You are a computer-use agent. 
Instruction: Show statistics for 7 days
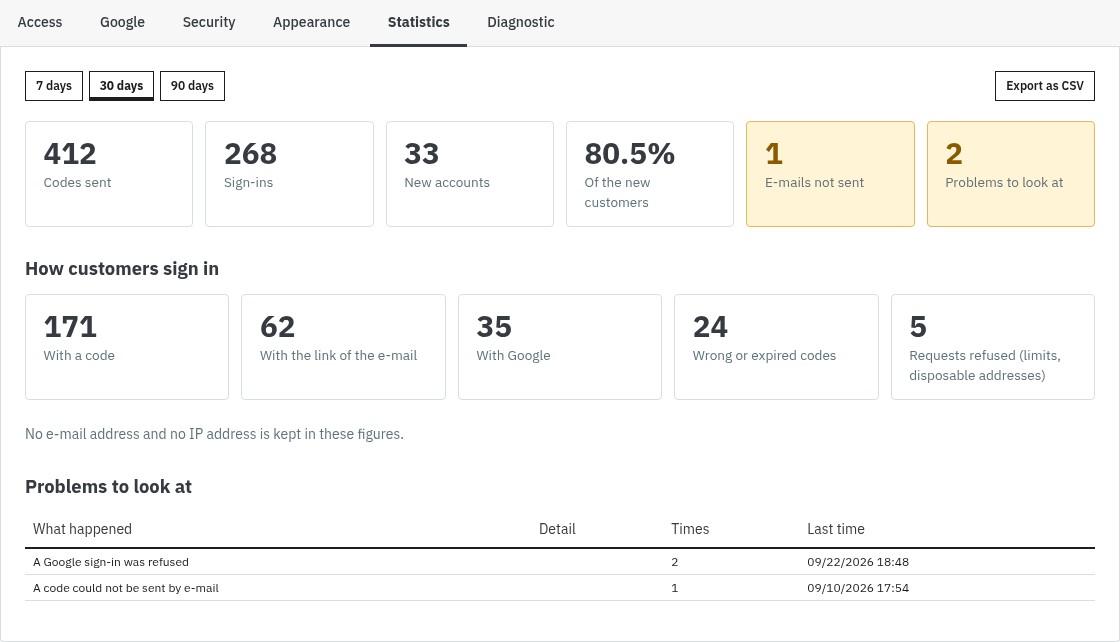point(54,86)
